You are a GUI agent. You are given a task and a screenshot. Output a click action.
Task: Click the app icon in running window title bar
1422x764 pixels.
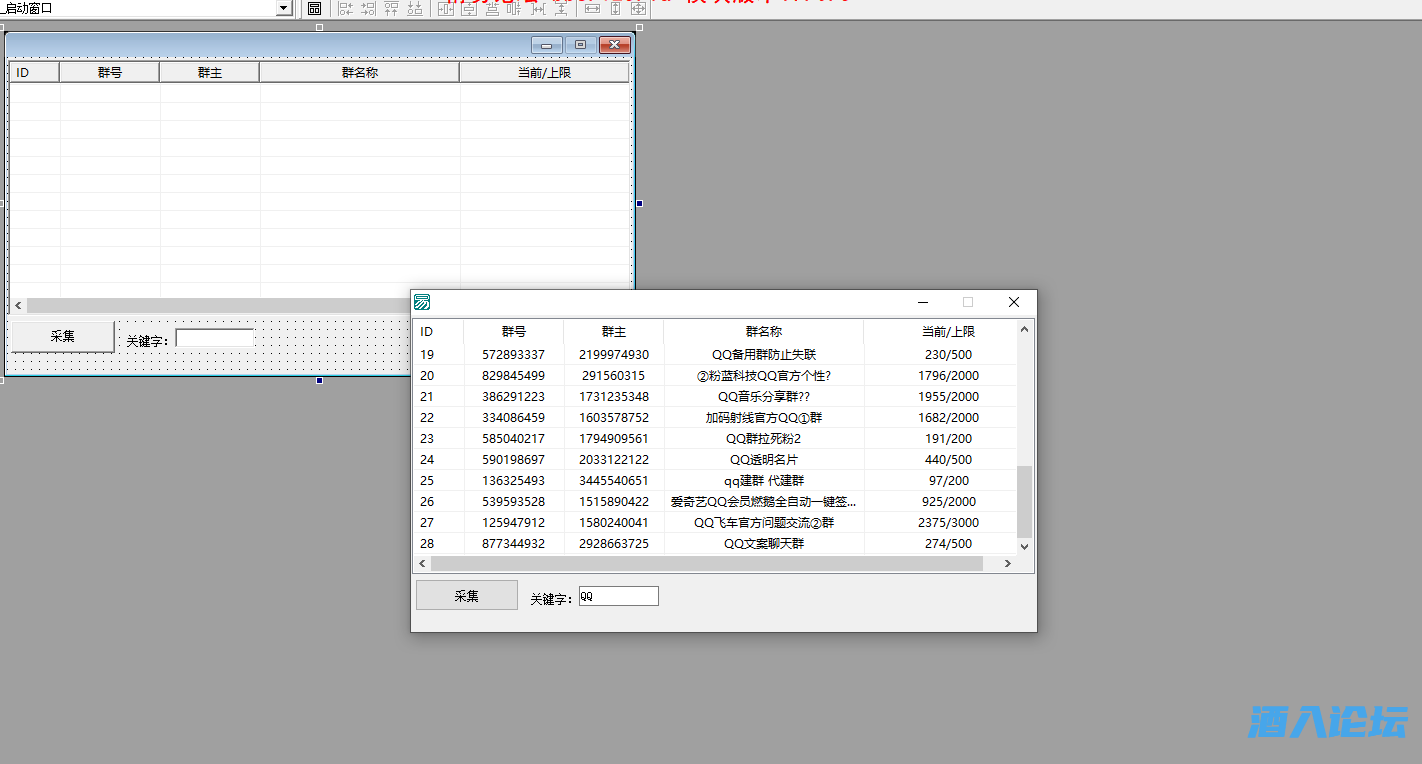422,302
